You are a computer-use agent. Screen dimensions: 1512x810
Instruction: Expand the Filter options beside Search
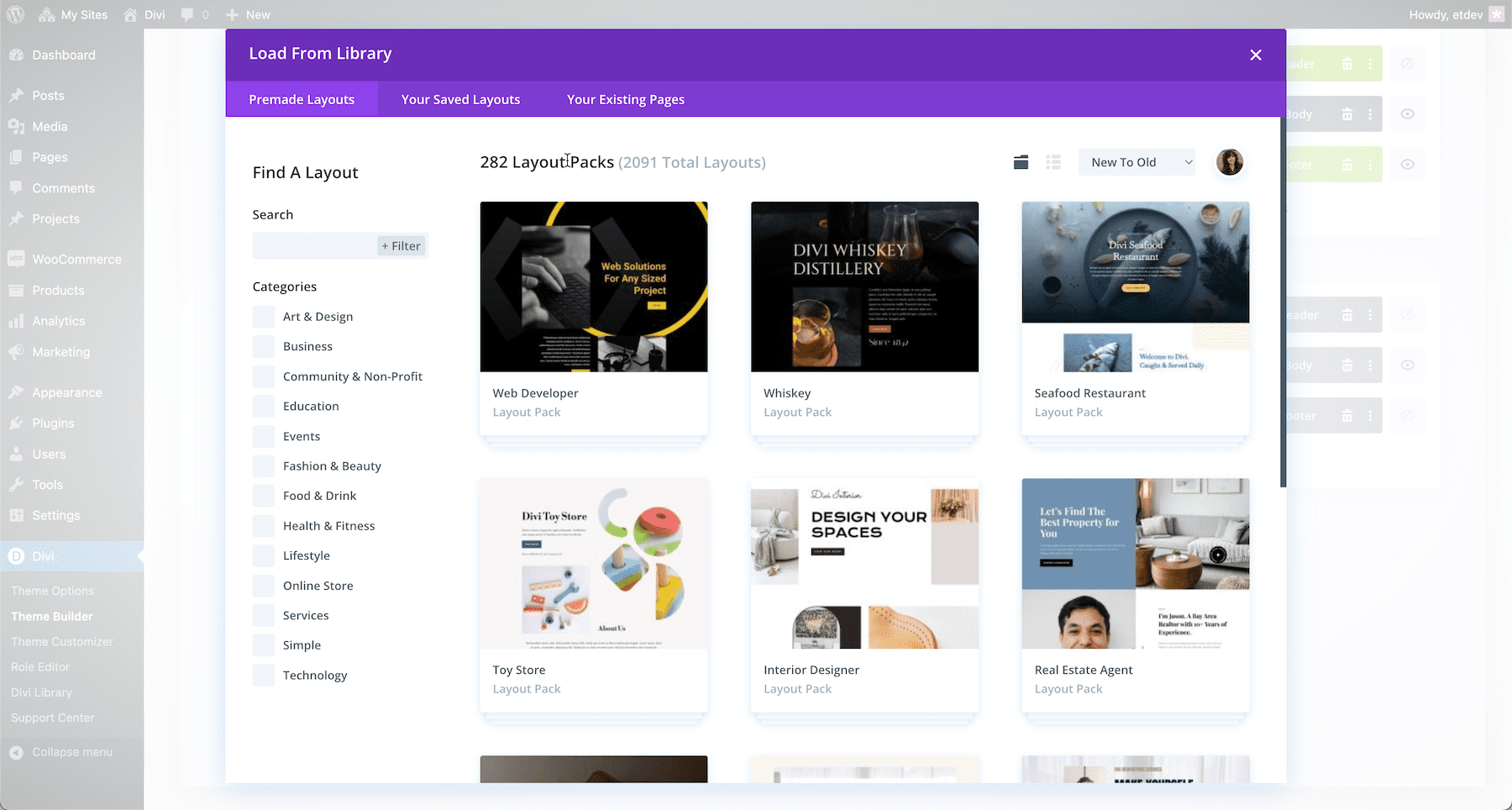(x=402, y=245)
